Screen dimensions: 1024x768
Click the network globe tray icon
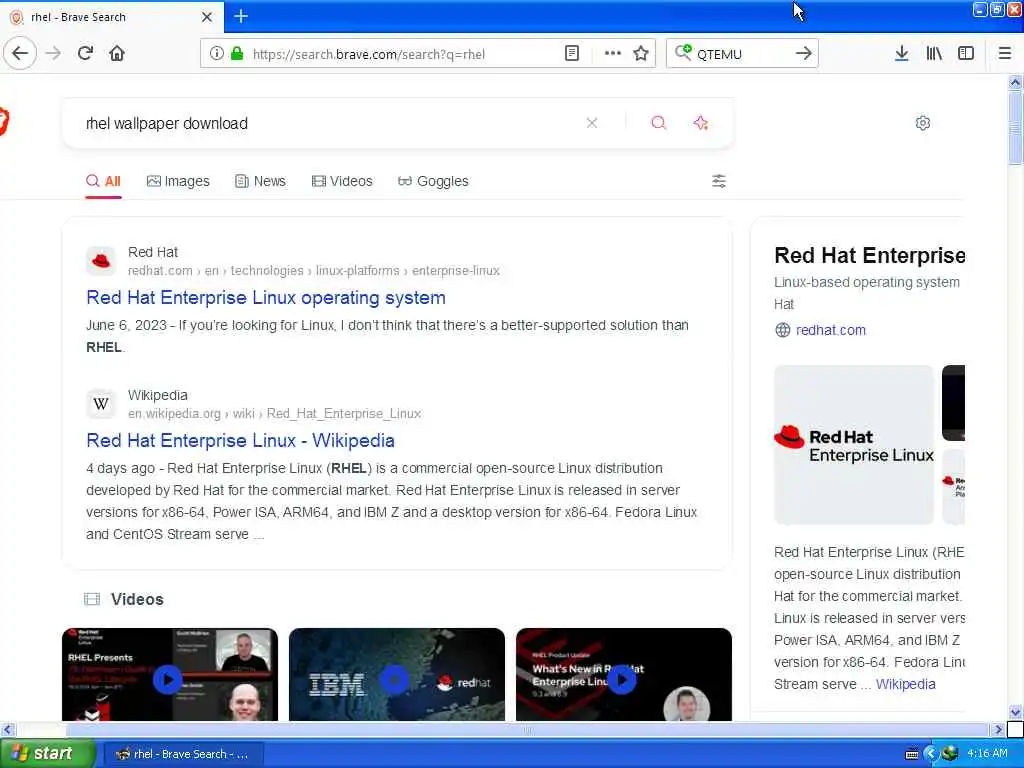950,753
